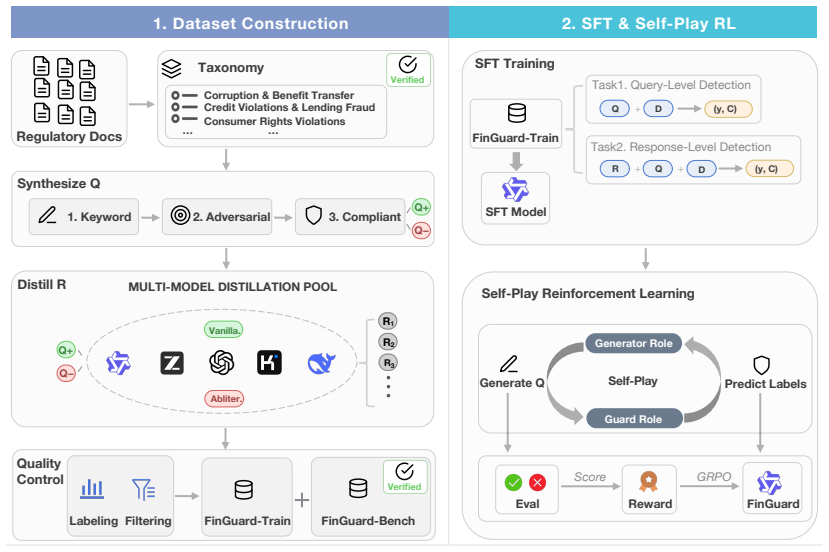This screenshot has height=552, width=829.
Task: Click the target icon beside 2. Adversarial
Action: point(180,216)
